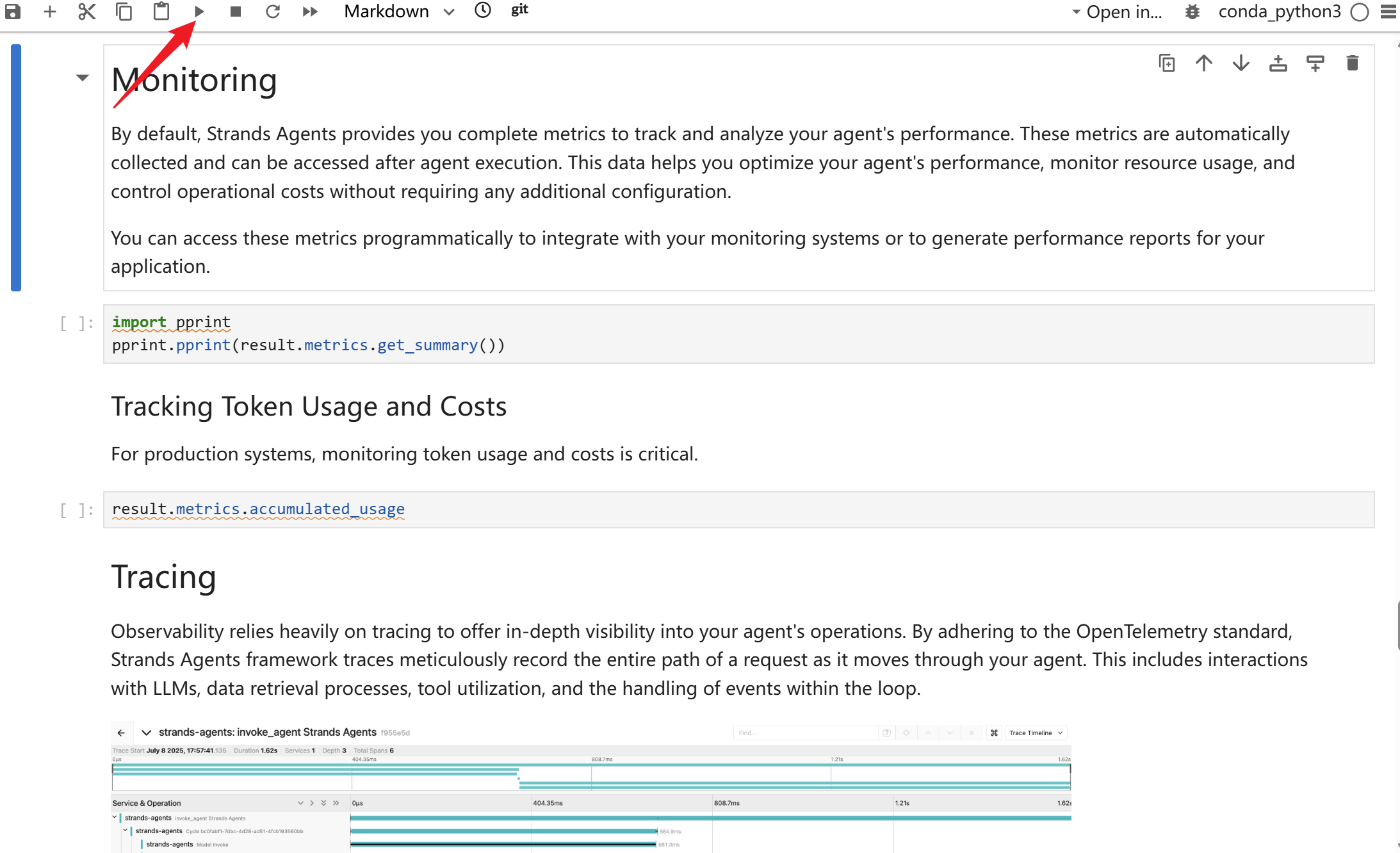The height and width of the screenshot is (853, 1400).
Task: Insert a new cell with the plus icon
Action: click(x=49, y=12)
